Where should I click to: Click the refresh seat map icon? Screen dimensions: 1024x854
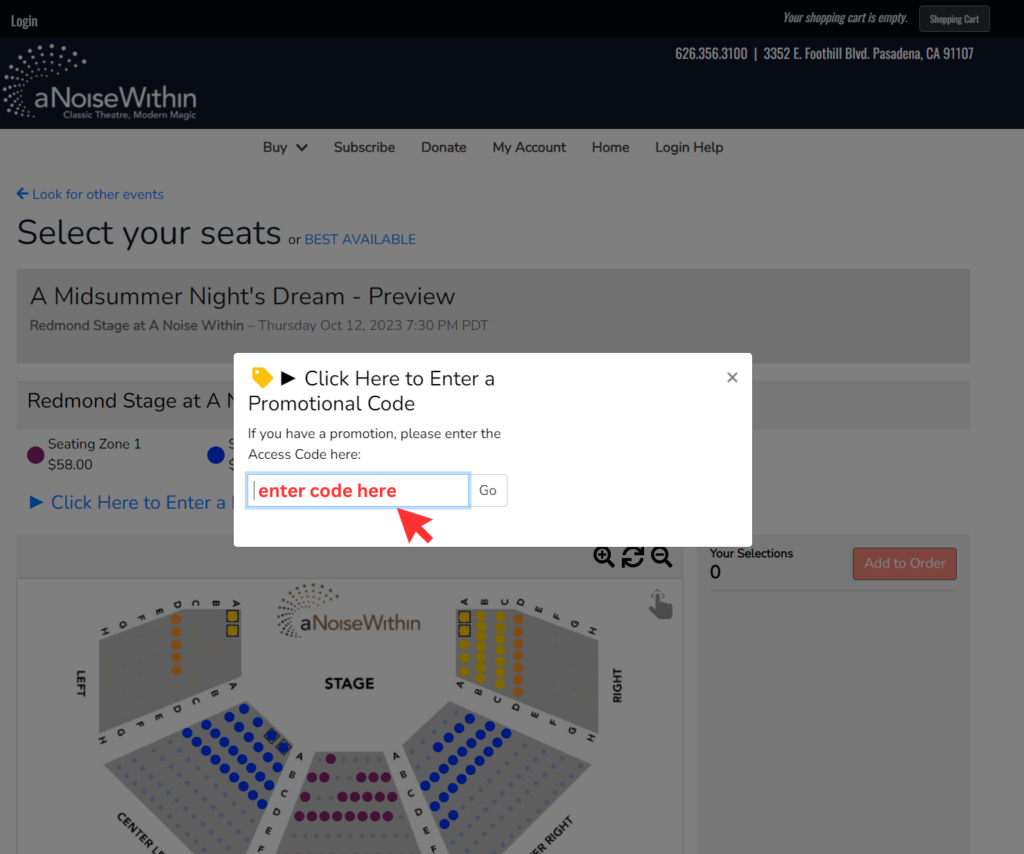[633, 557]
